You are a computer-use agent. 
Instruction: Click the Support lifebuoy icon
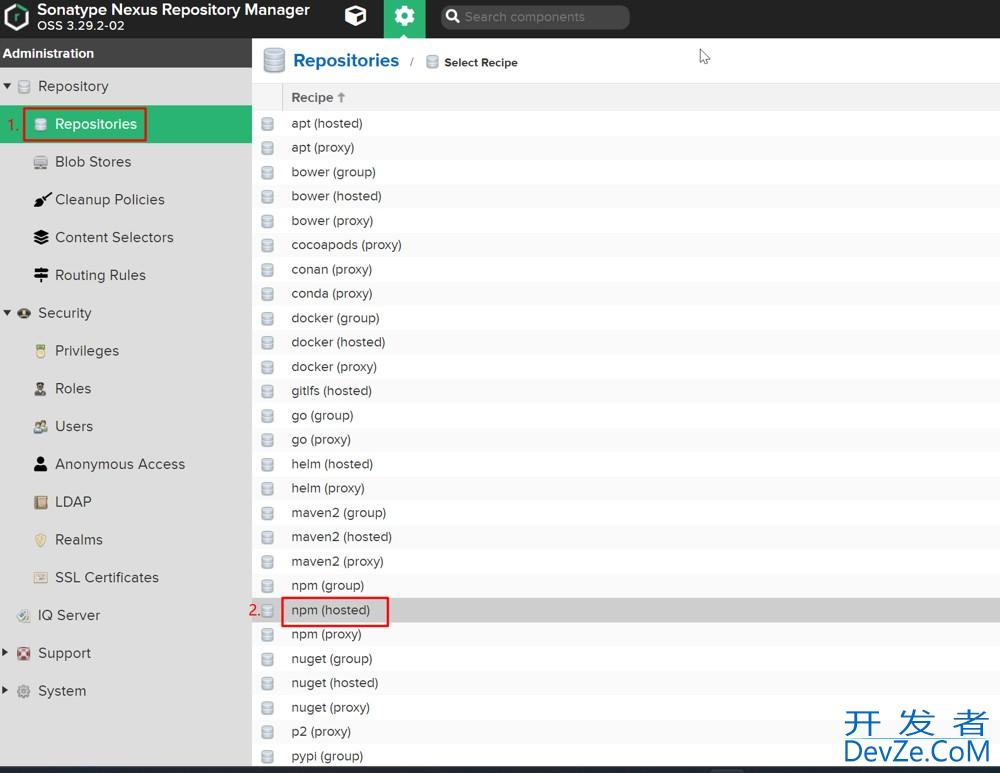click(x=24, y=653)
